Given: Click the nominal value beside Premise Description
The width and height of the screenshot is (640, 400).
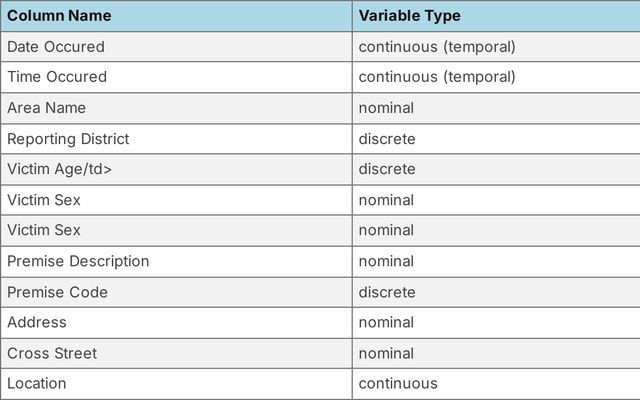Looking at the screenshot, I should pyautogui.click(x=386, y=261).
